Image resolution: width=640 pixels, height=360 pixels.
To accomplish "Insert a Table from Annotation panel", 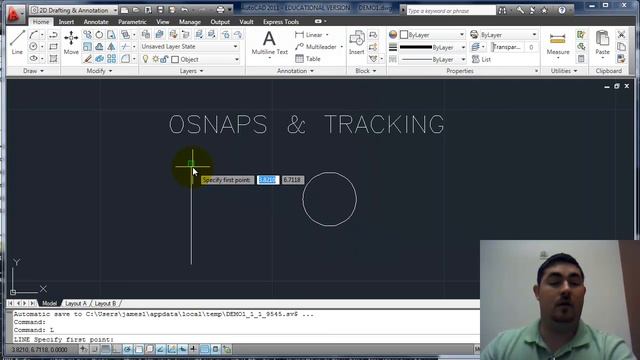I will (308, 59).
